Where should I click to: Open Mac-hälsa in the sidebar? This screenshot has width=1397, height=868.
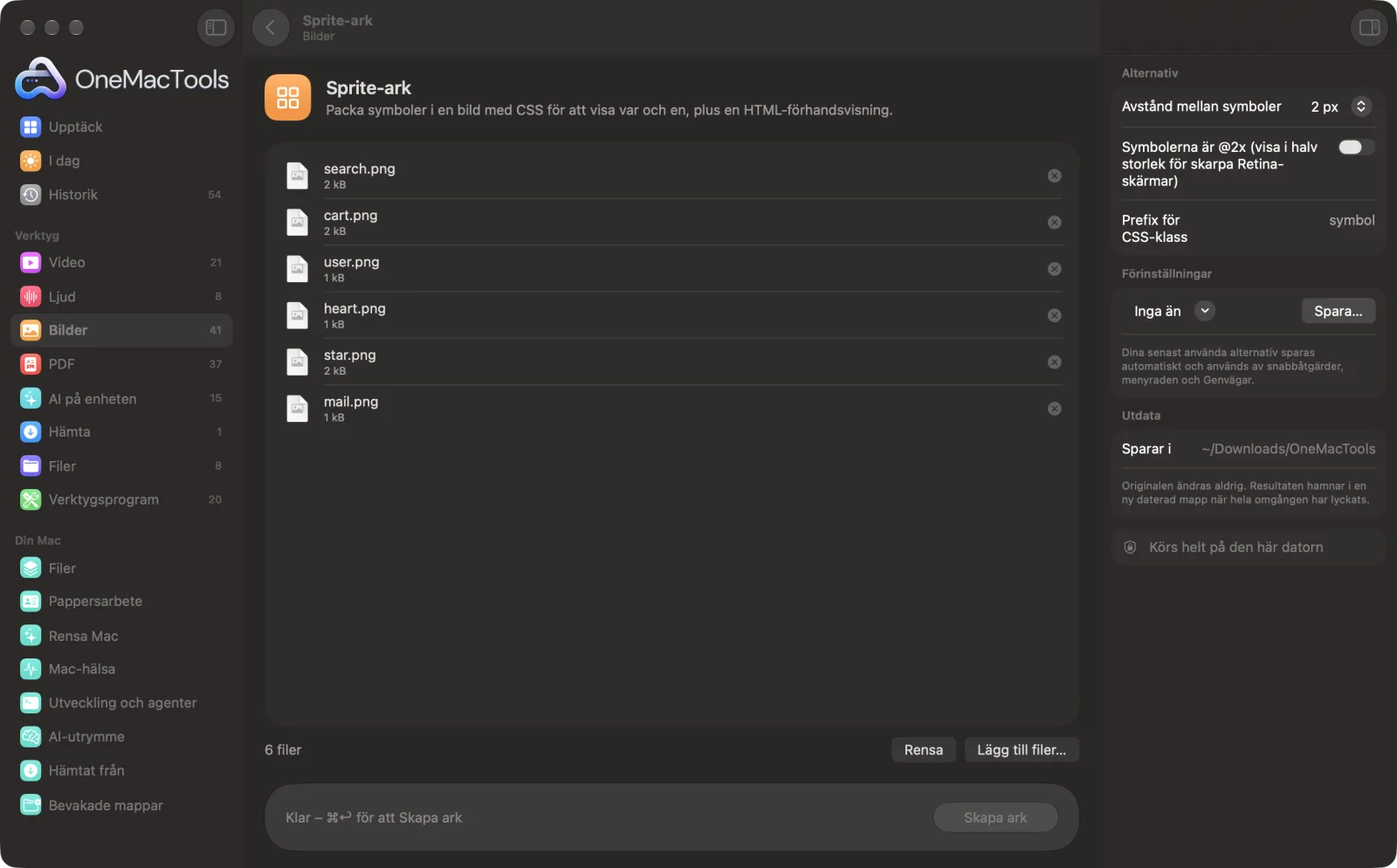(121, 669)
